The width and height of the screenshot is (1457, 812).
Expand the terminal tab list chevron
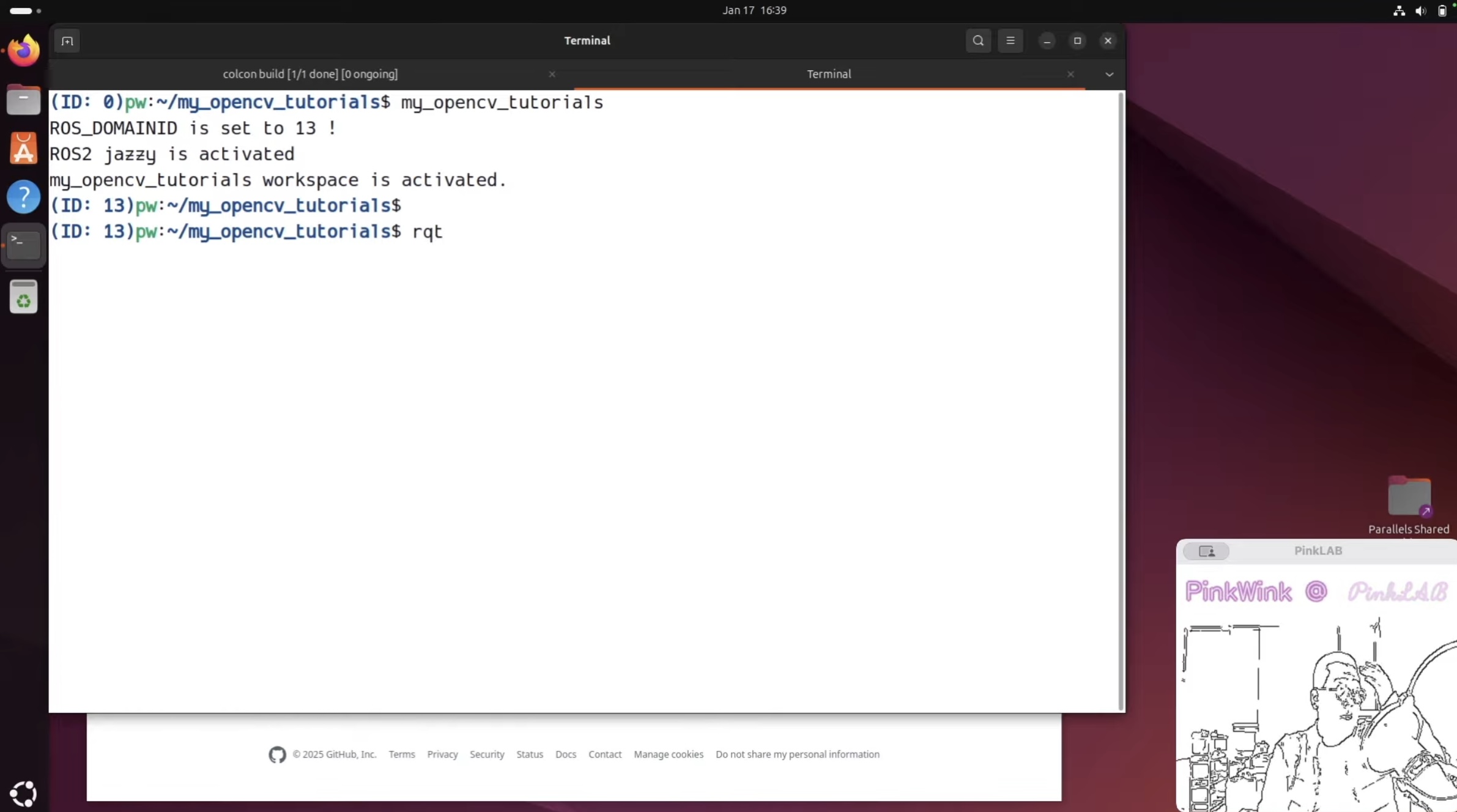pos(1109,75)
